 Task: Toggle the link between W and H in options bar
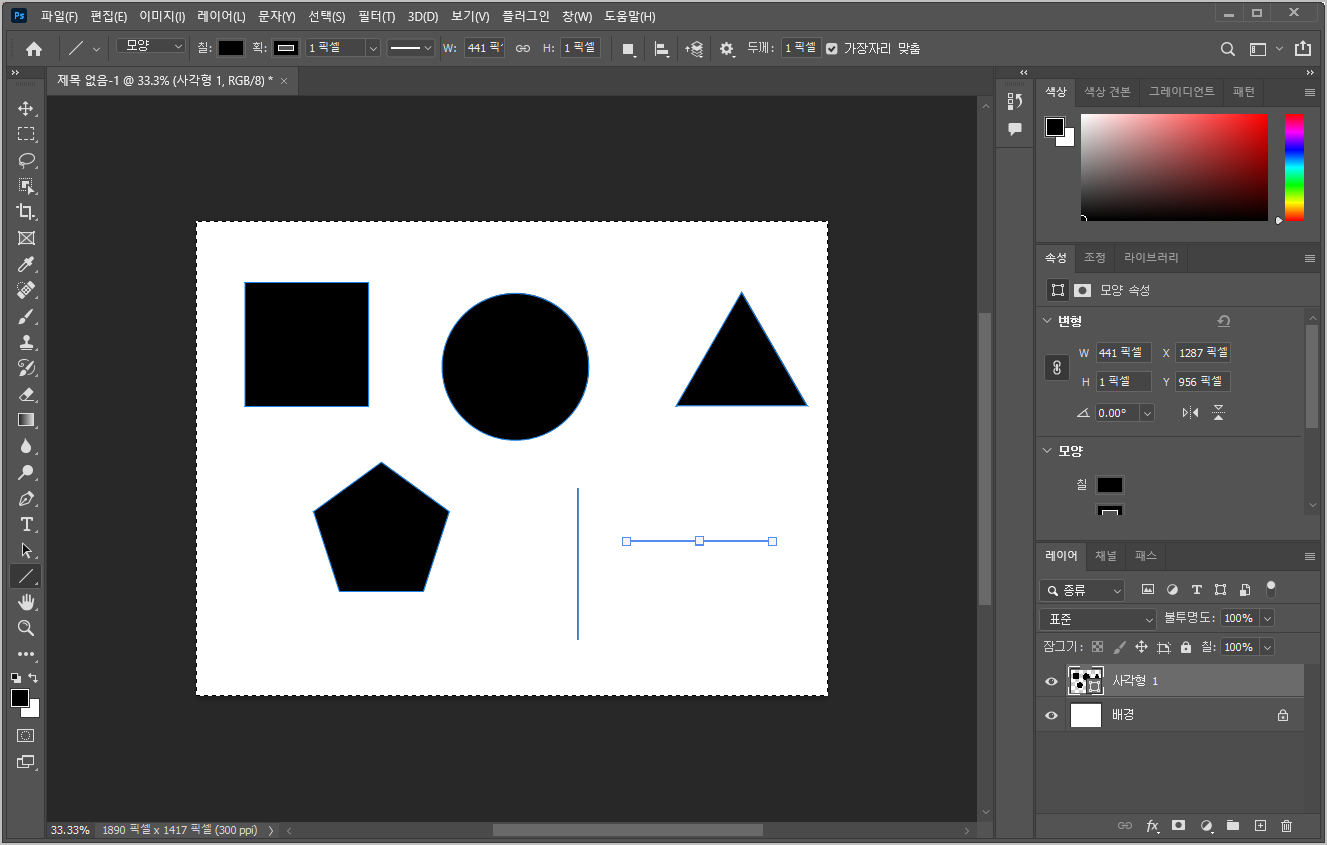coord(523,48)
